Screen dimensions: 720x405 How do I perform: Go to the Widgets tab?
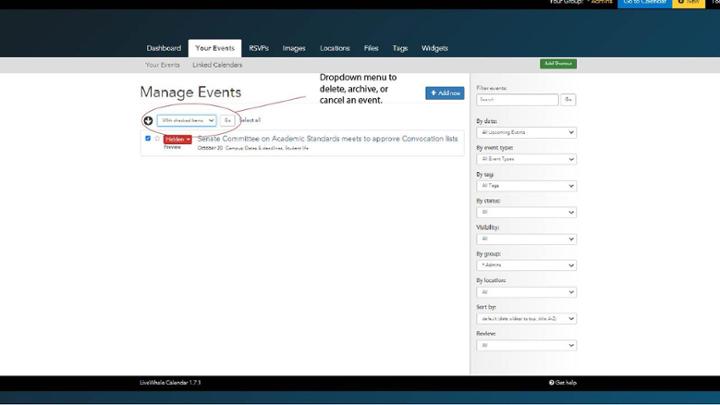[x=434, y=48]
